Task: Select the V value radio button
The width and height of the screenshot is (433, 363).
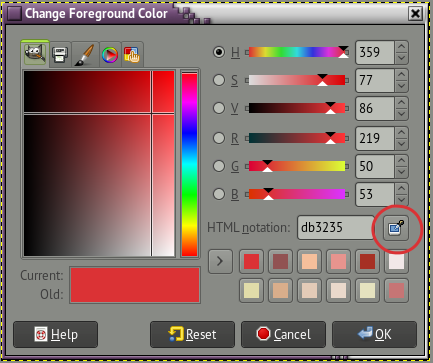Action: (219, 108)
